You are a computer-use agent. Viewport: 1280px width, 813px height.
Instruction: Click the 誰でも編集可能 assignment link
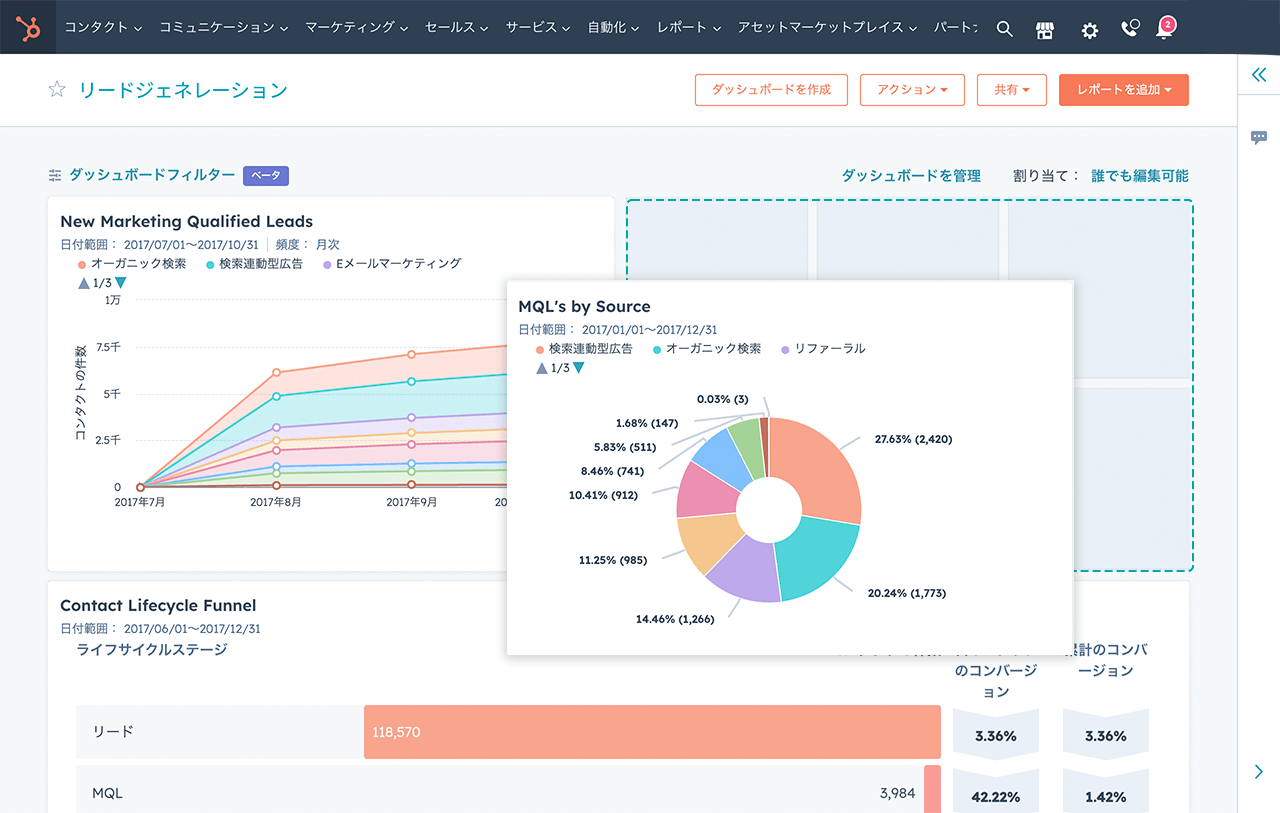(1140, 175)
